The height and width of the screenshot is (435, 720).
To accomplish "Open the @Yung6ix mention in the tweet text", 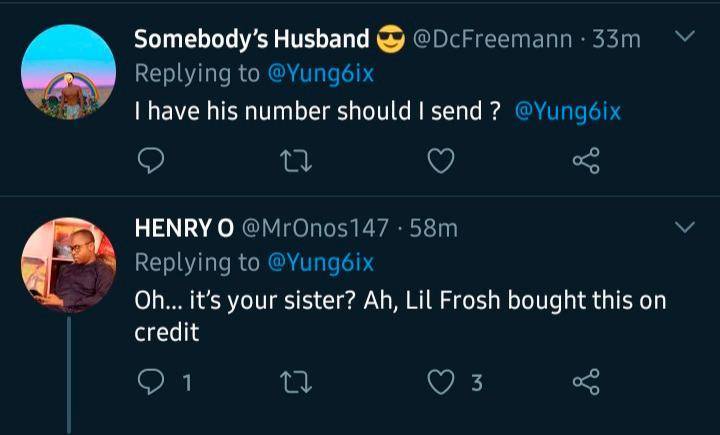I will [567, 112].
